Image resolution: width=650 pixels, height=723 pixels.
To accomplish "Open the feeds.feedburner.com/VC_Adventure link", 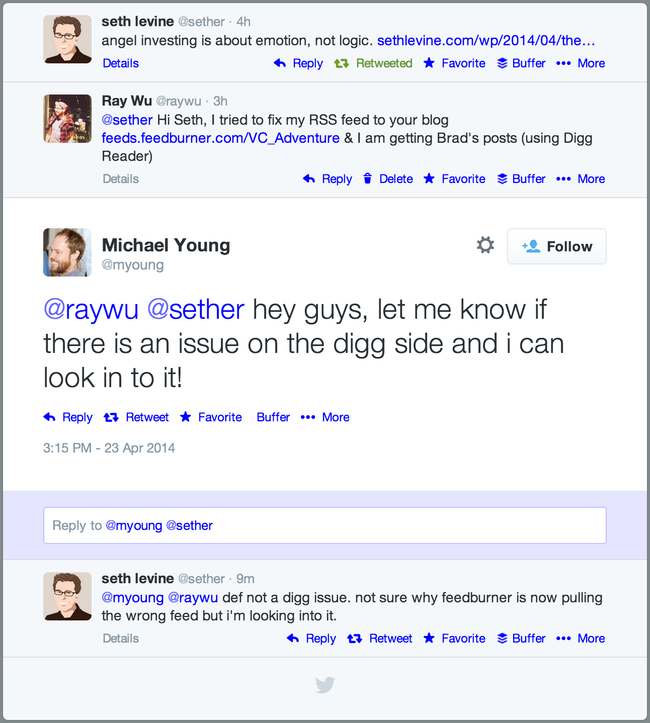I will click(220, 138).
